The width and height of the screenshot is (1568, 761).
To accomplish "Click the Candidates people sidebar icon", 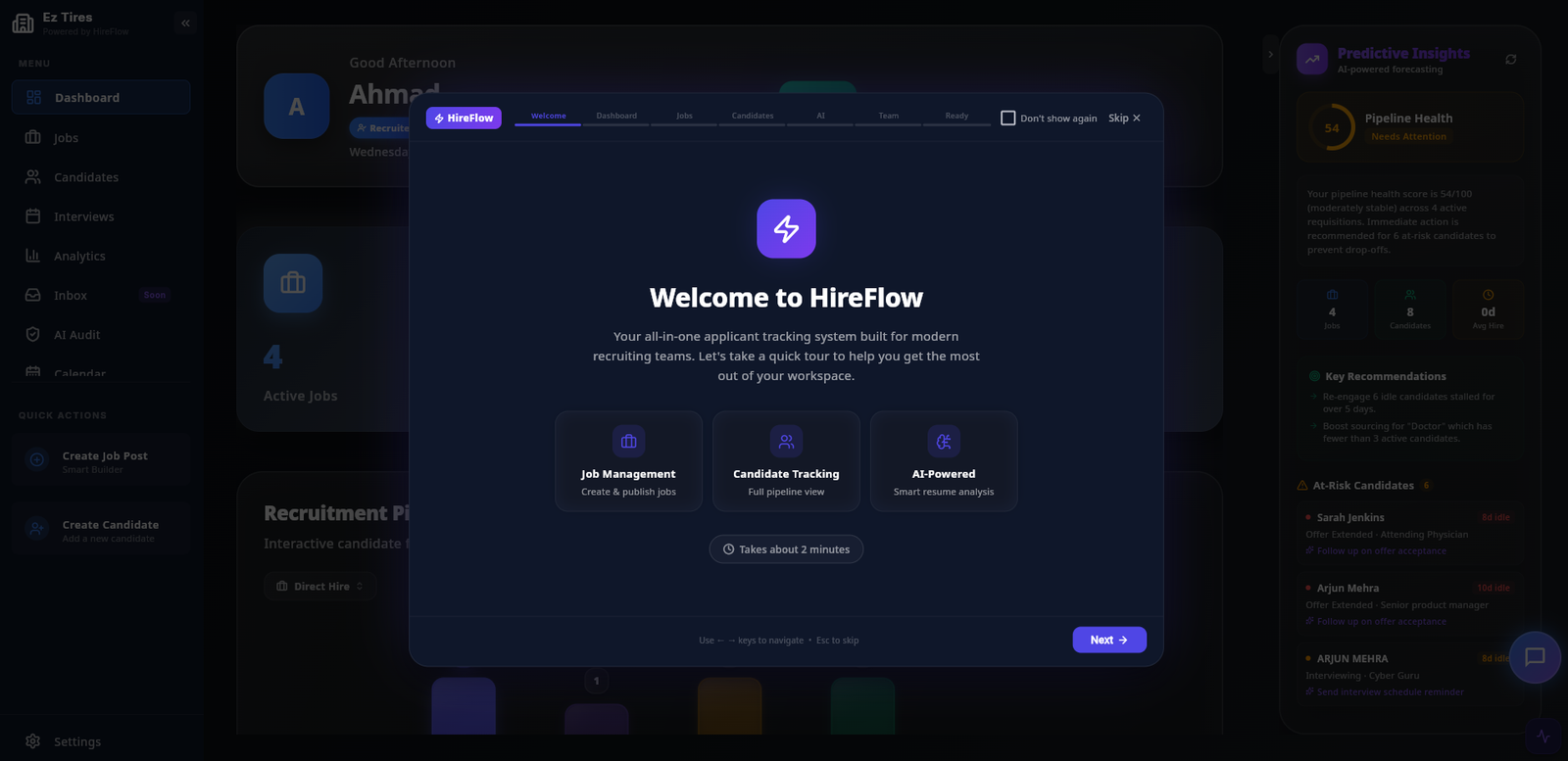I will [x=33, y=176].
